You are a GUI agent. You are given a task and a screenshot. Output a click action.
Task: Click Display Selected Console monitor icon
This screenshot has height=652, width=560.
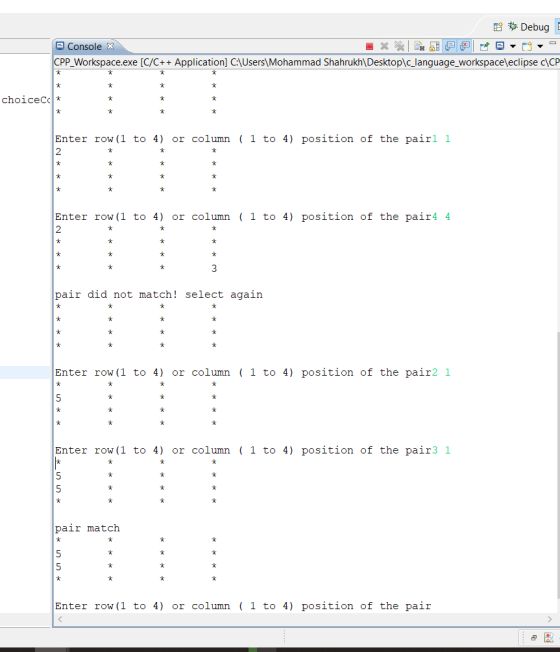[x=500, y=46]
